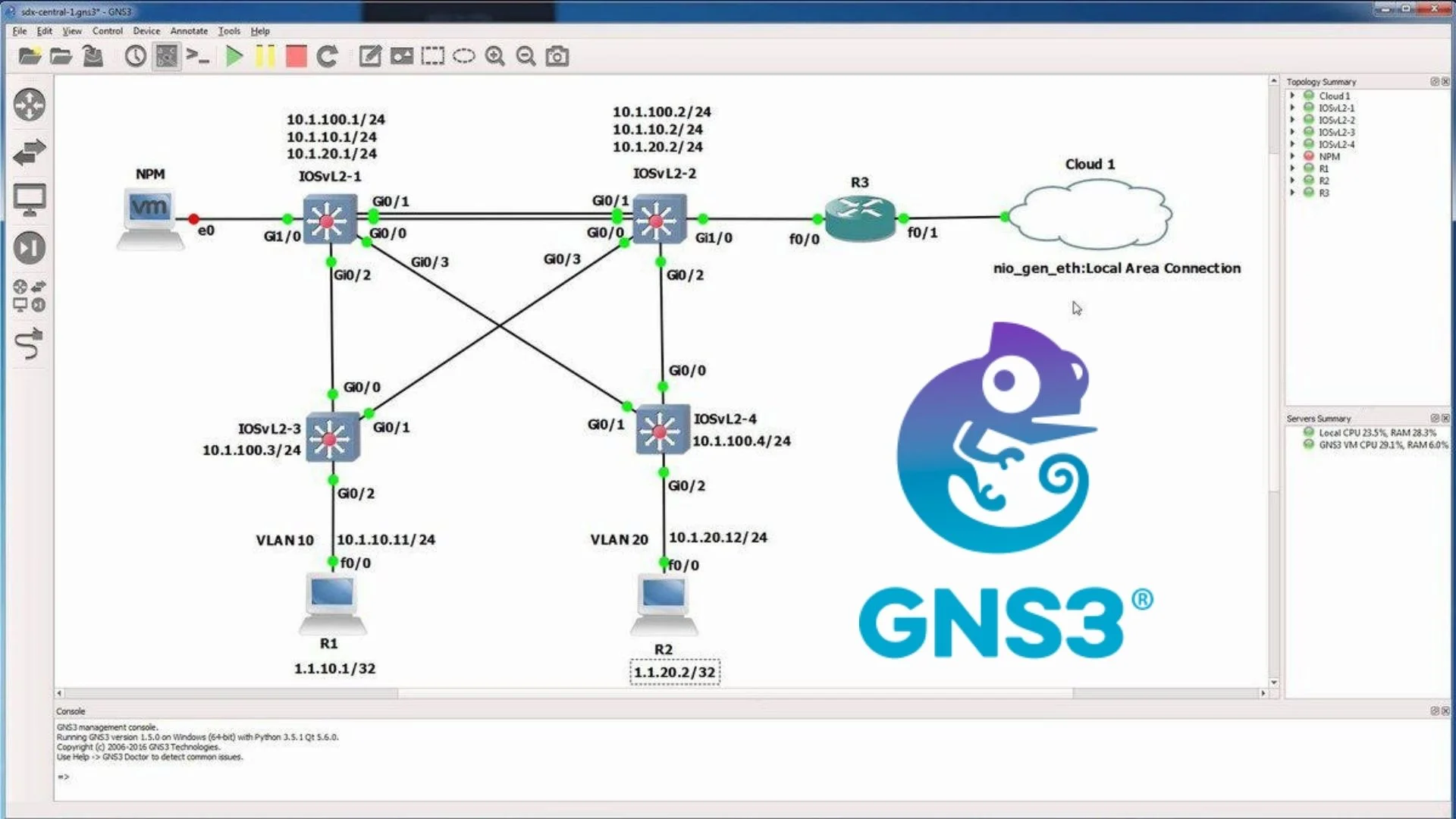Open the Device menu
1456x819 pixels.
(x=146, y=31)
